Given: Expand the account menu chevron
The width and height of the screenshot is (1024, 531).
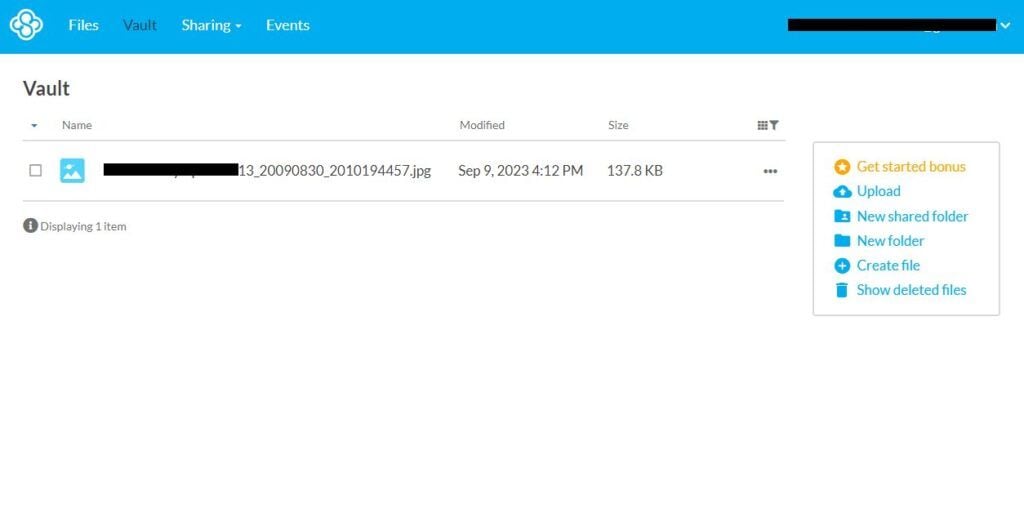Looking at the screenshot, I should coord(1005,25).
